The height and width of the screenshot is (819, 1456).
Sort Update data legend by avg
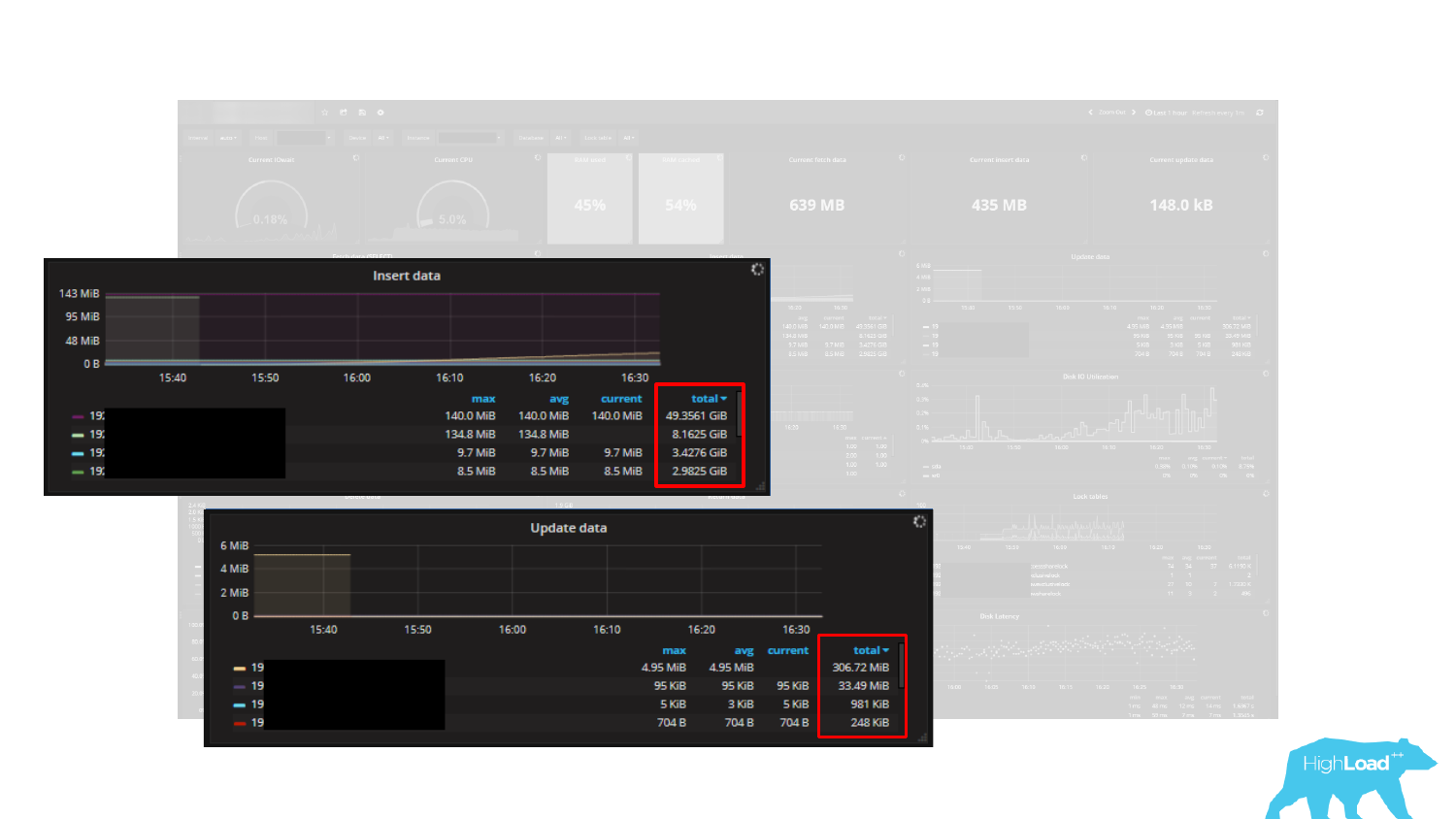coord(744,650)
